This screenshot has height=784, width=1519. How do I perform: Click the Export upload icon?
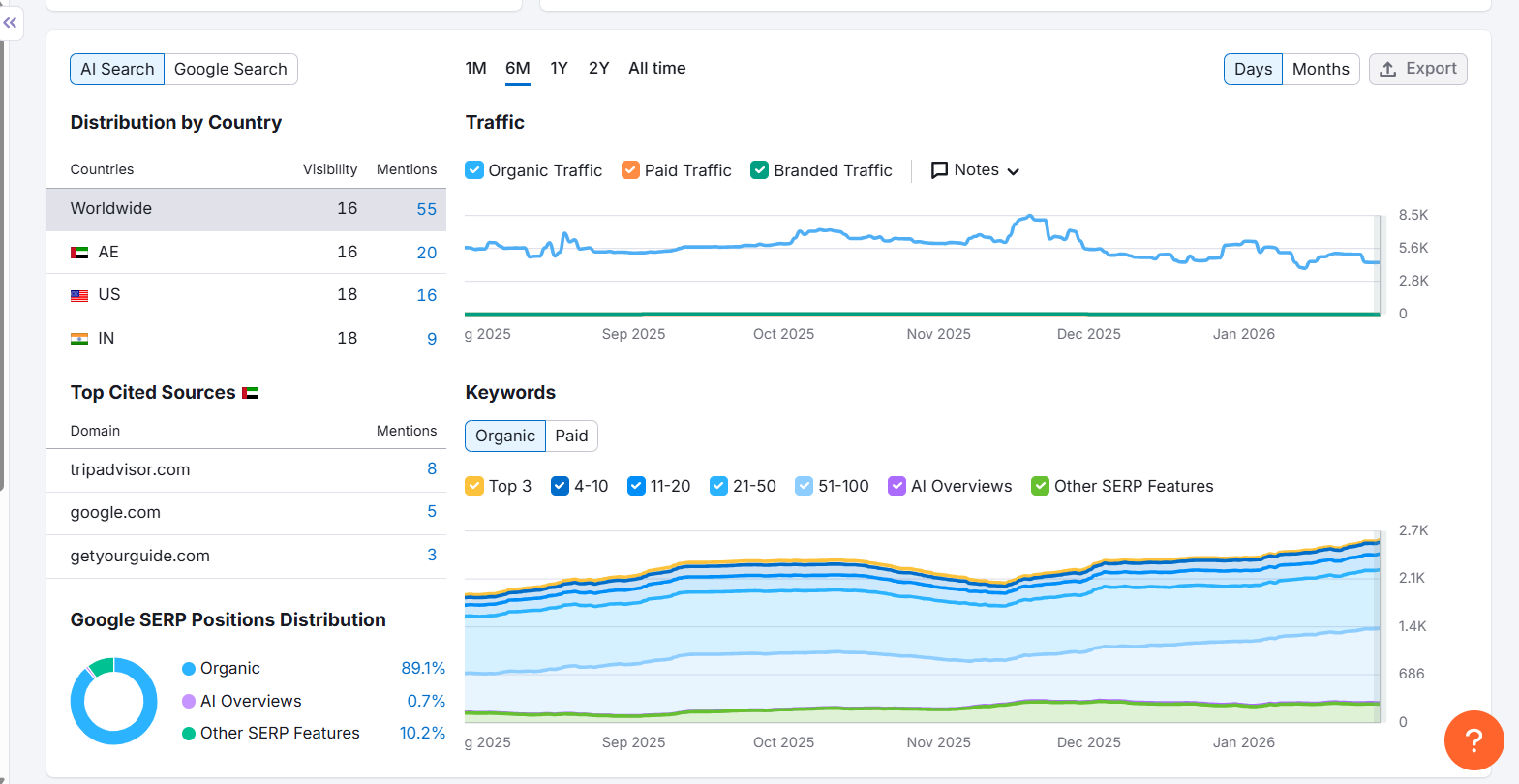[x=1387, y=70]
